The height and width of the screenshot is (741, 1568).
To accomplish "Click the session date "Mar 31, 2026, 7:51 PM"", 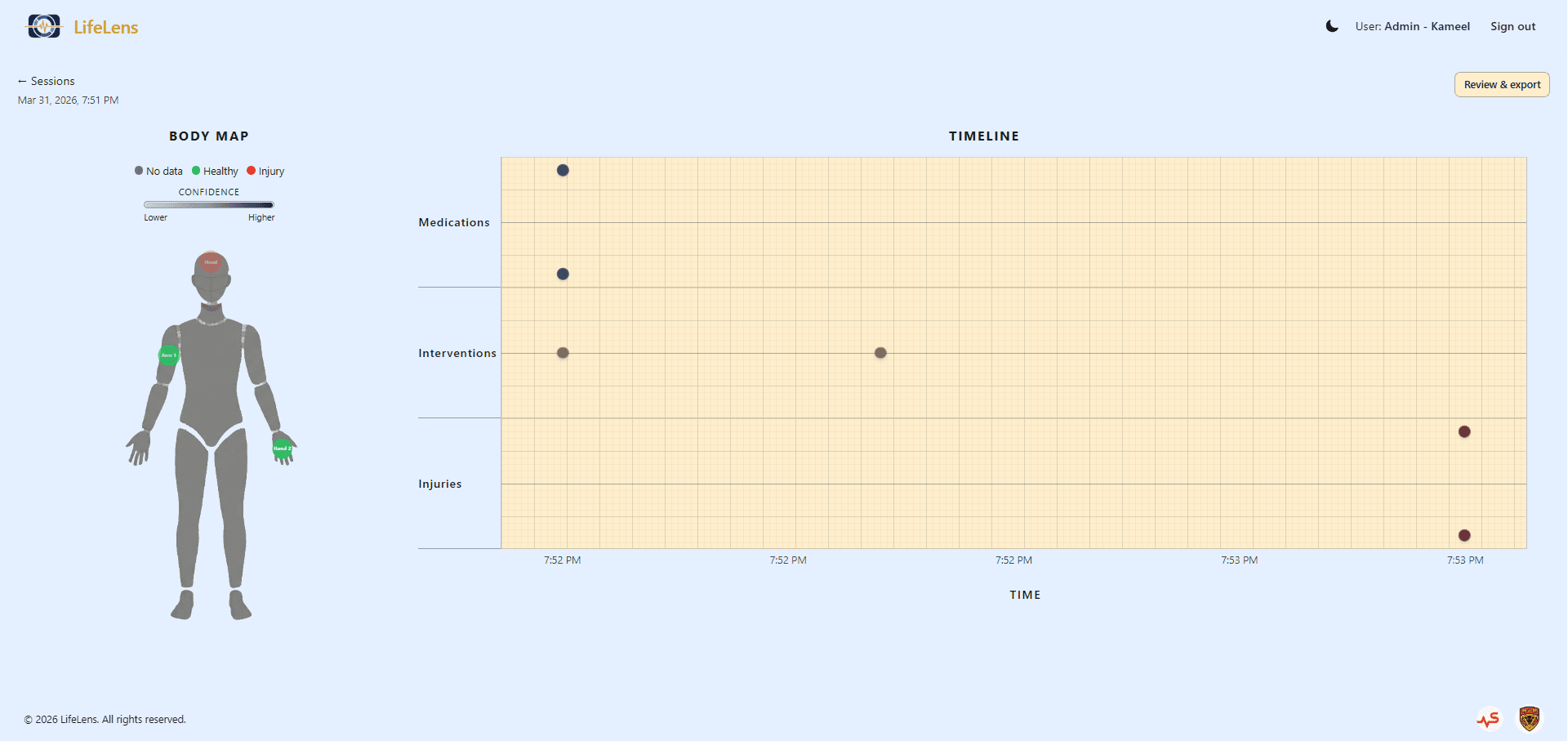I will tap(69, 100).
